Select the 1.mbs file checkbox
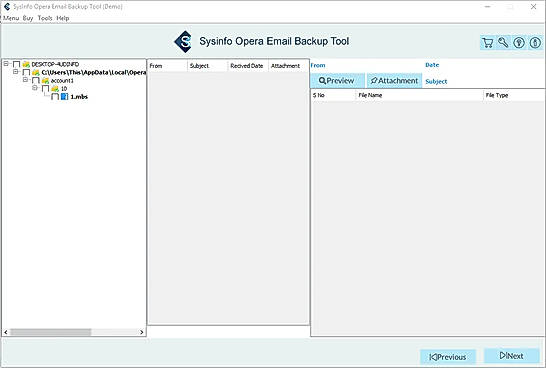The width and height of the screenshot is (546, 368). pyautogui.click(x=55, y=97)
